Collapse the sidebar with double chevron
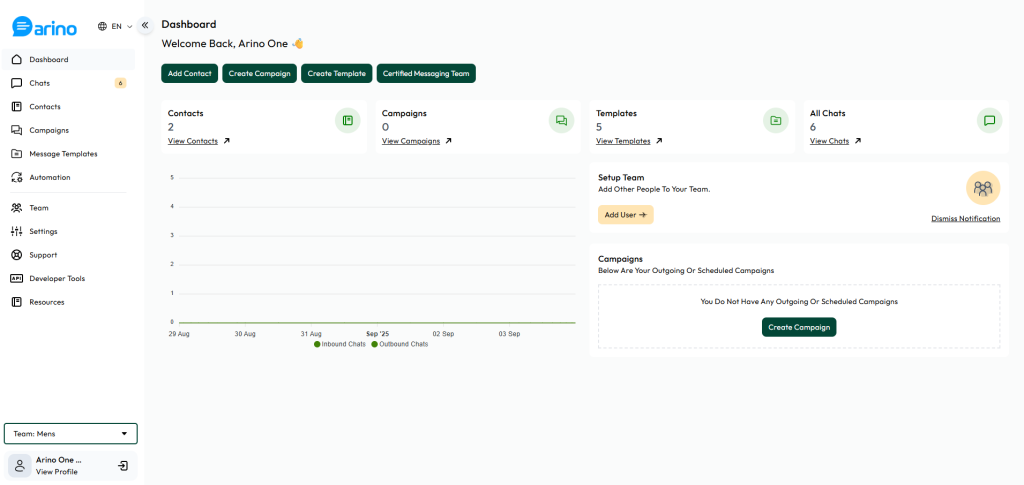 [145, 25]
